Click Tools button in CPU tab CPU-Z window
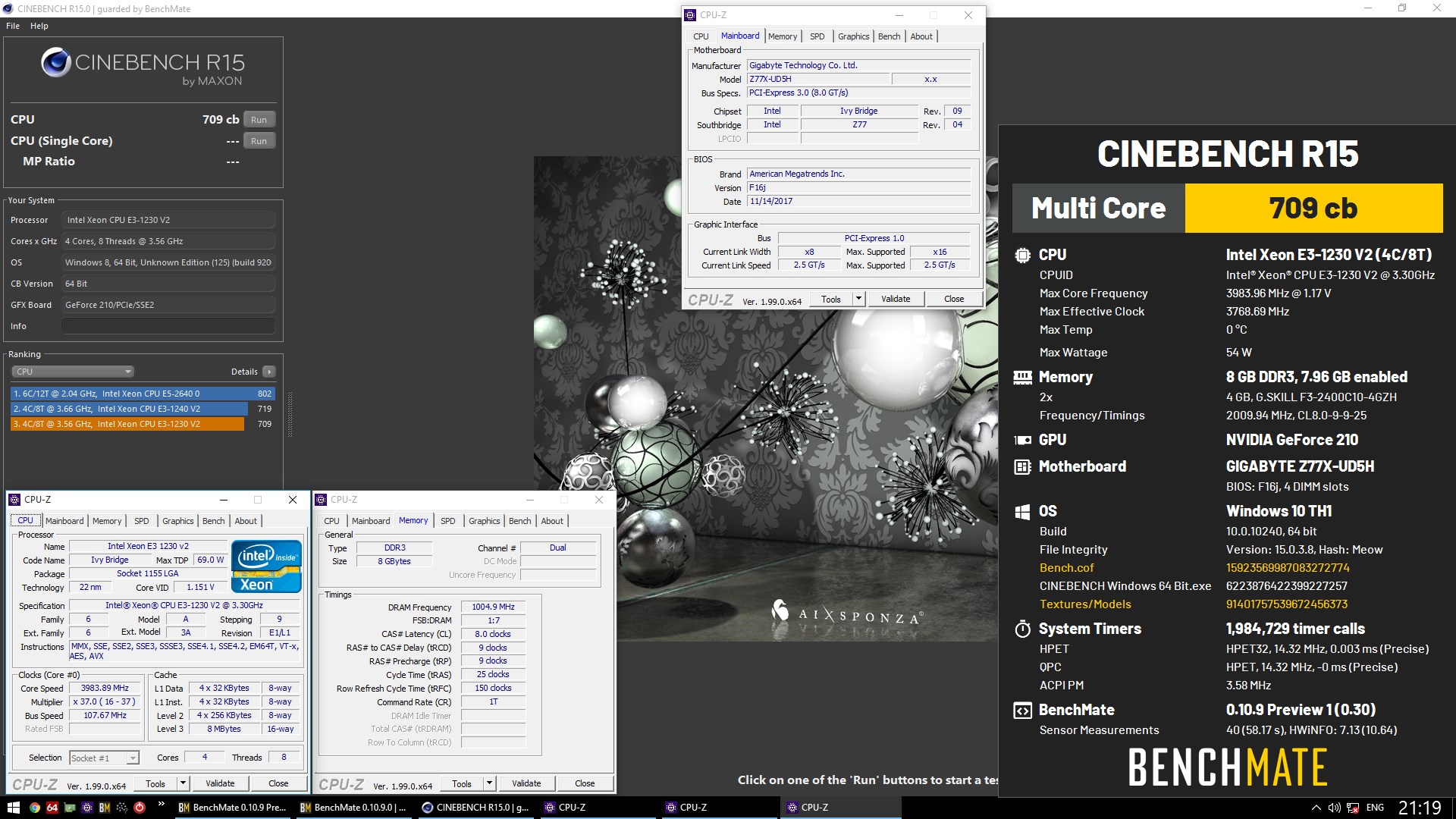1456x819 pixels. click(x=155, y=784)
